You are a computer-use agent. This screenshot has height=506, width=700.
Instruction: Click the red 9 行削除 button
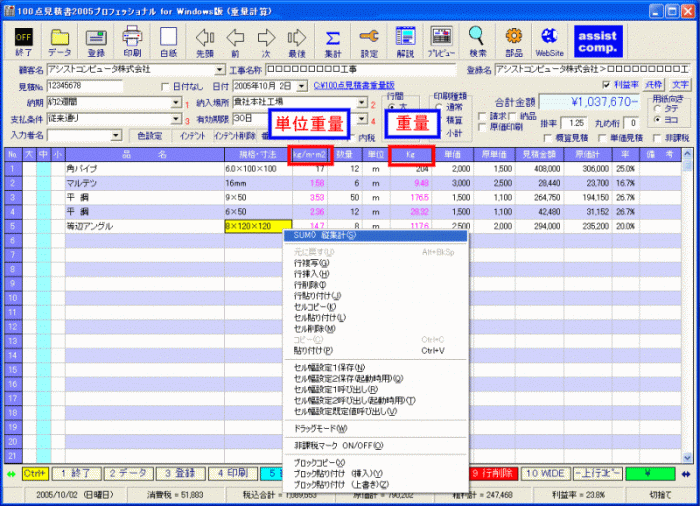(493, 473)
